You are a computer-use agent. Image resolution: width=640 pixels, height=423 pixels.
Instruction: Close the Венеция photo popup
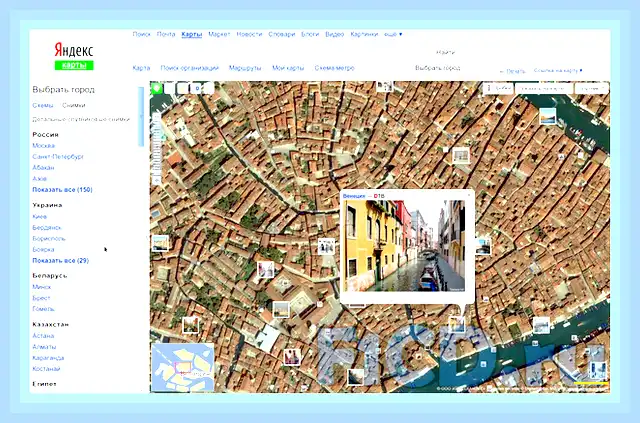[469, 195]
